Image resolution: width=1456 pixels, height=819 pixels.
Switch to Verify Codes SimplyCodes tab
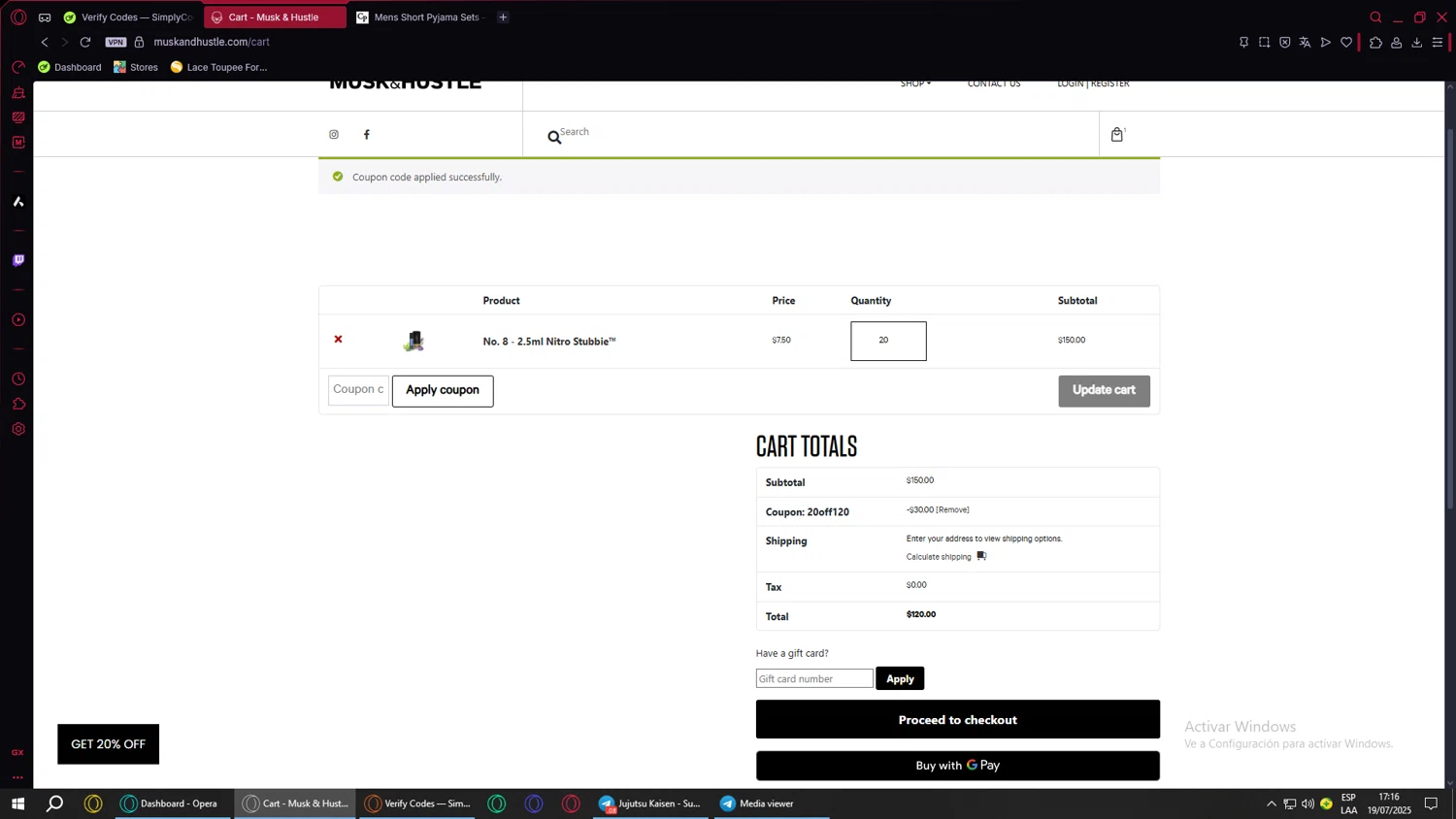point(130,17)
